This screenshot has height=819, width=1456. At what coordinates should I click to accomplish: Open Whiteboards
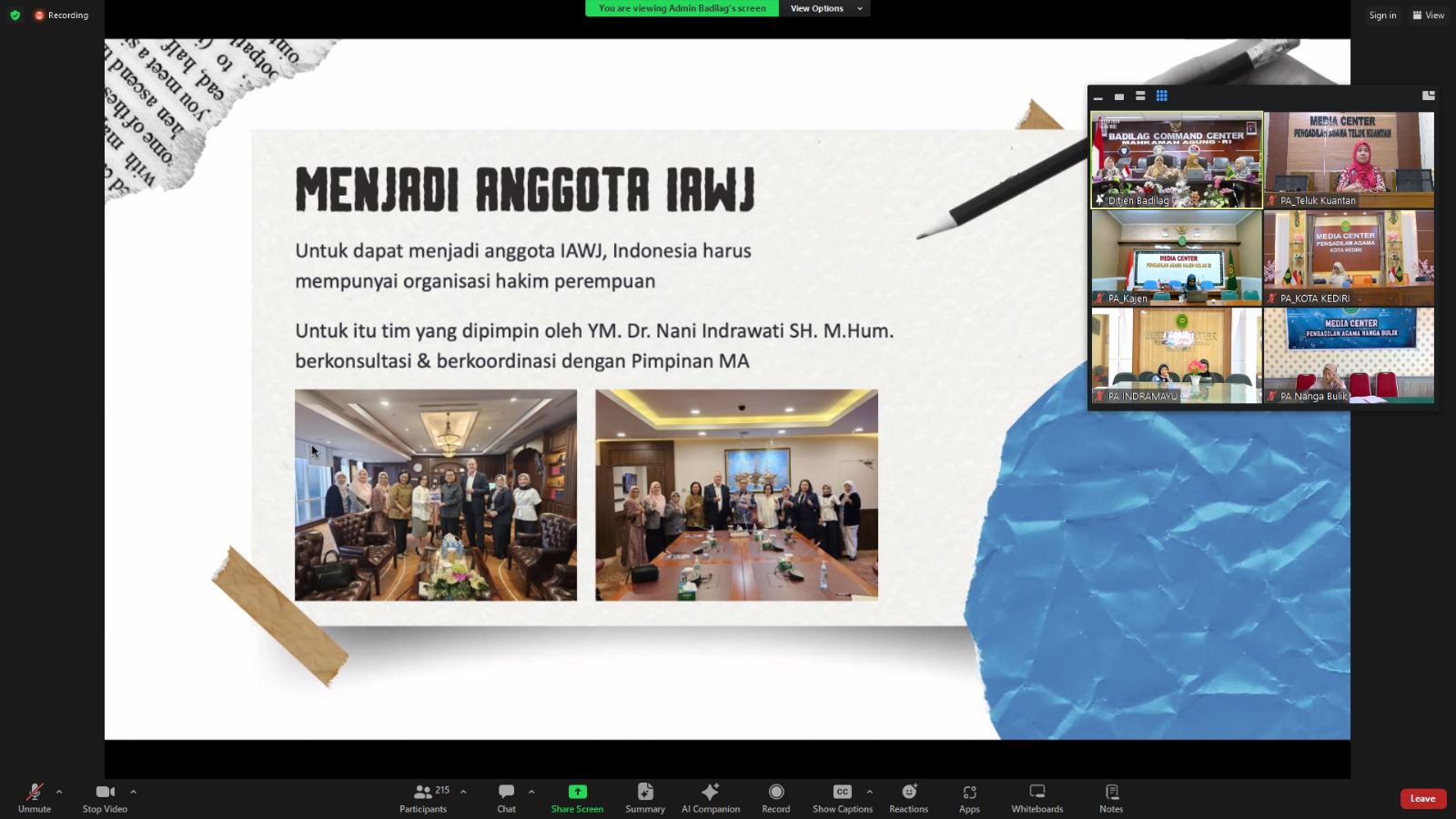(1037, 798)
